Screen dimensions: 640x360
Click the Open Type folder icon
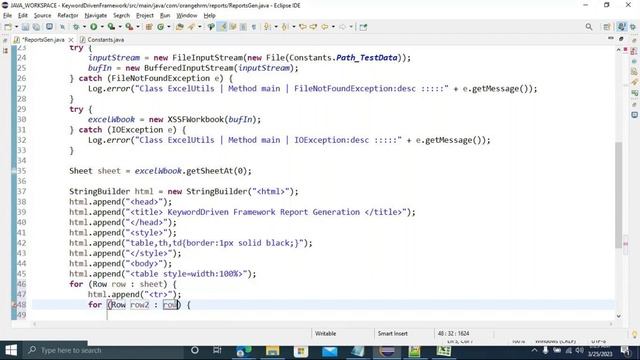[180, 27]
